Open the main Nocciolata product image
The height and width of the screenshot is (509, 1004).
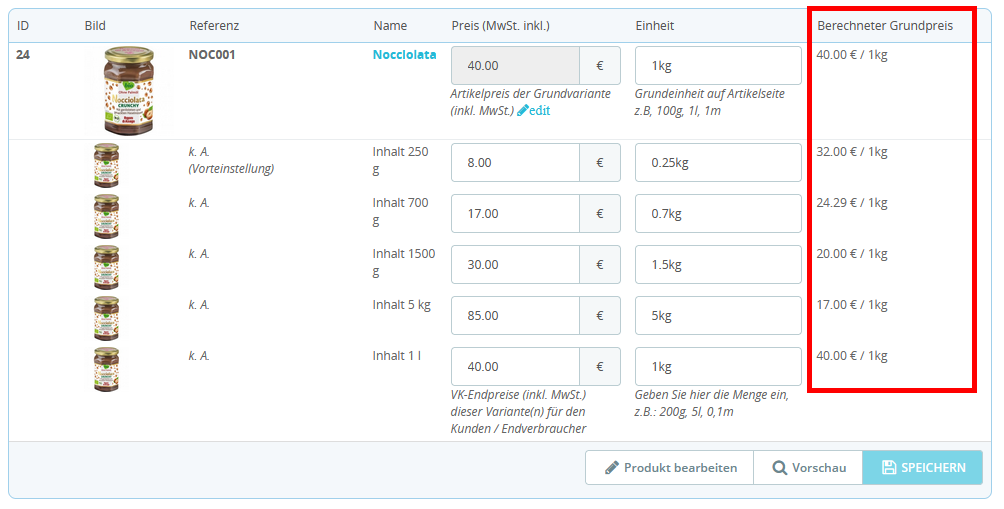[x=129, y=91]
